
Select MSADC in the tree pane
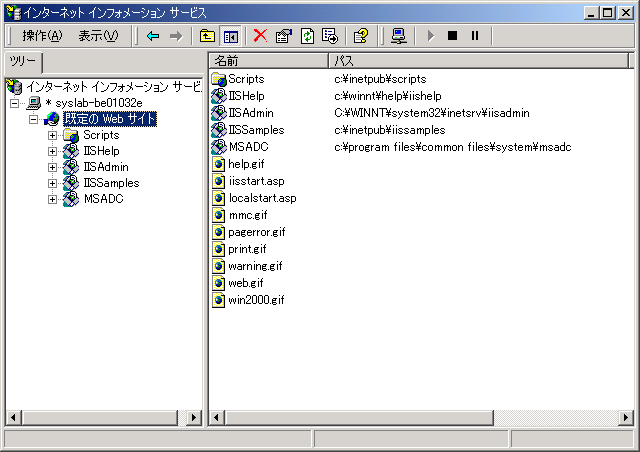pyautogui.click(x=104, y=199)
